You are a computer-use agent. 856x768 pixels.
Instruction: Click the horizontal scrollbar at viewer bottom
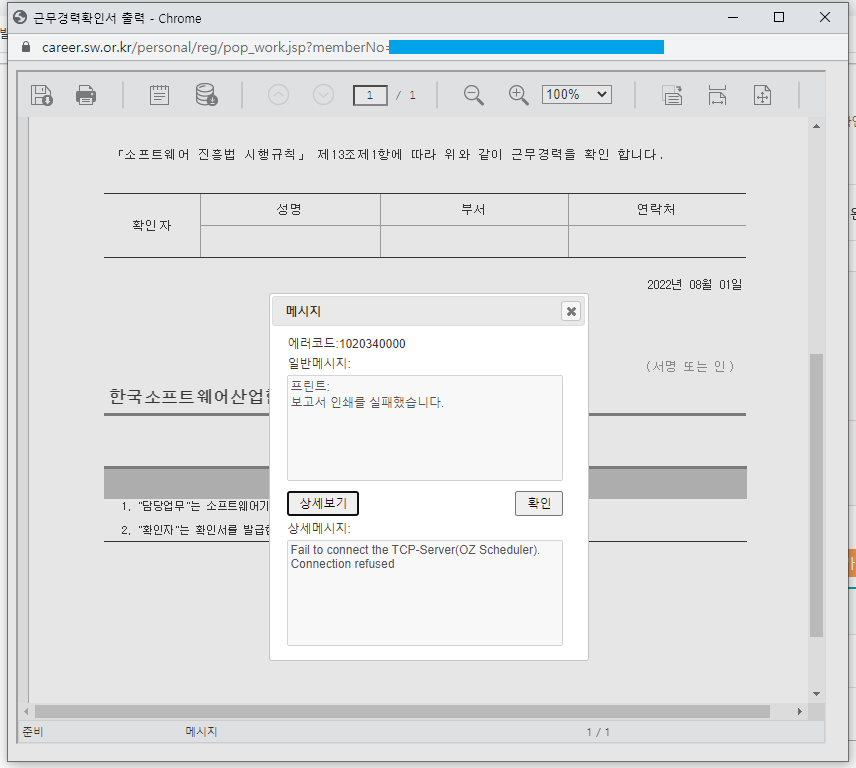[x=400, y=711]
